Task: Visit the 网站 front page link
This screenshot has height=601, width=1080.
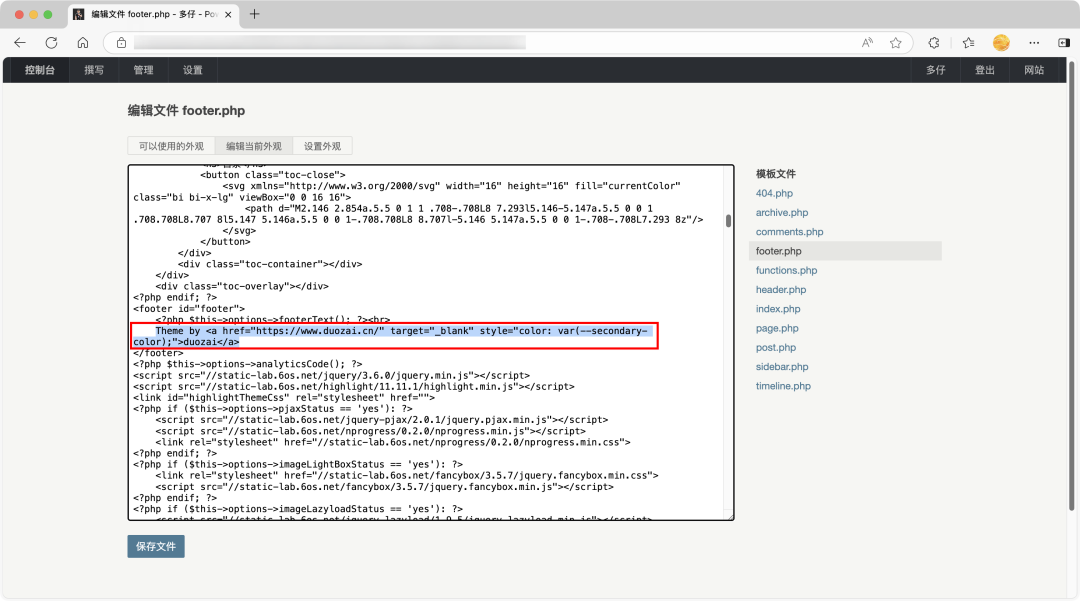Action: (x=1033, y=70)
